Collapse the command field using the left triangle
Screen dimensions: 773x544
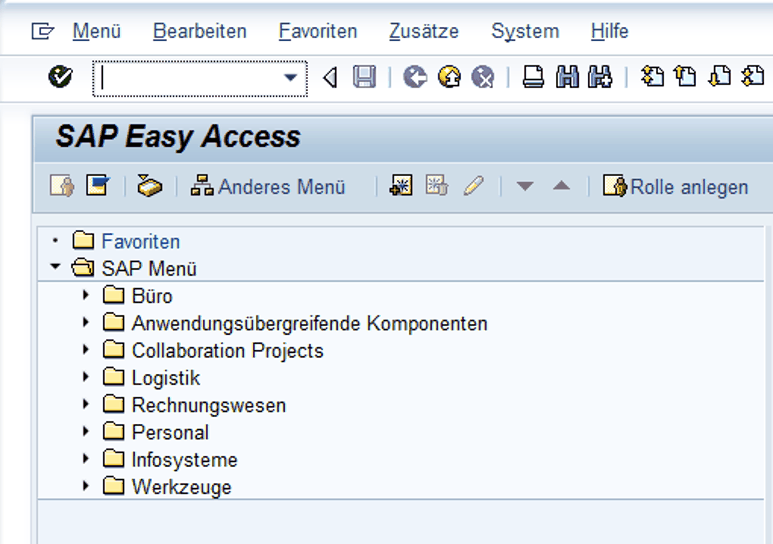point(330,77)
